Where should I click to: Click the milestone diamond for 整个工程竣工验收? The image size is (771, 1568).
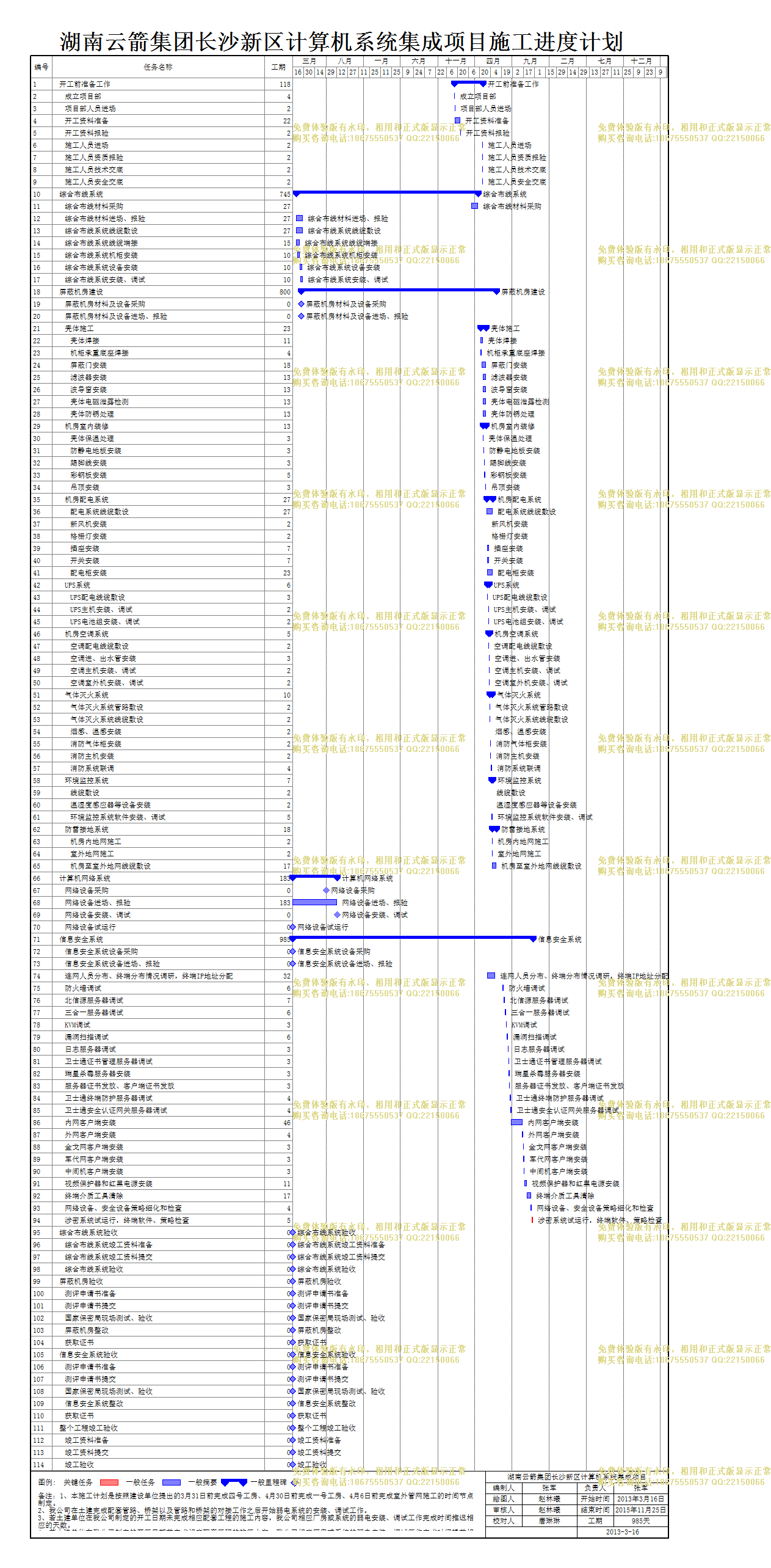[x=292, y=1428]
